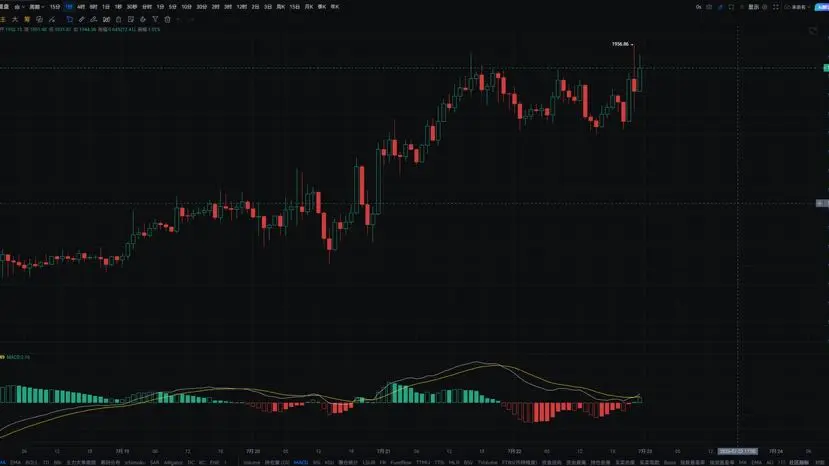
Task: Select the highlighted 1时 timeframe
Action: pos(69,7)
